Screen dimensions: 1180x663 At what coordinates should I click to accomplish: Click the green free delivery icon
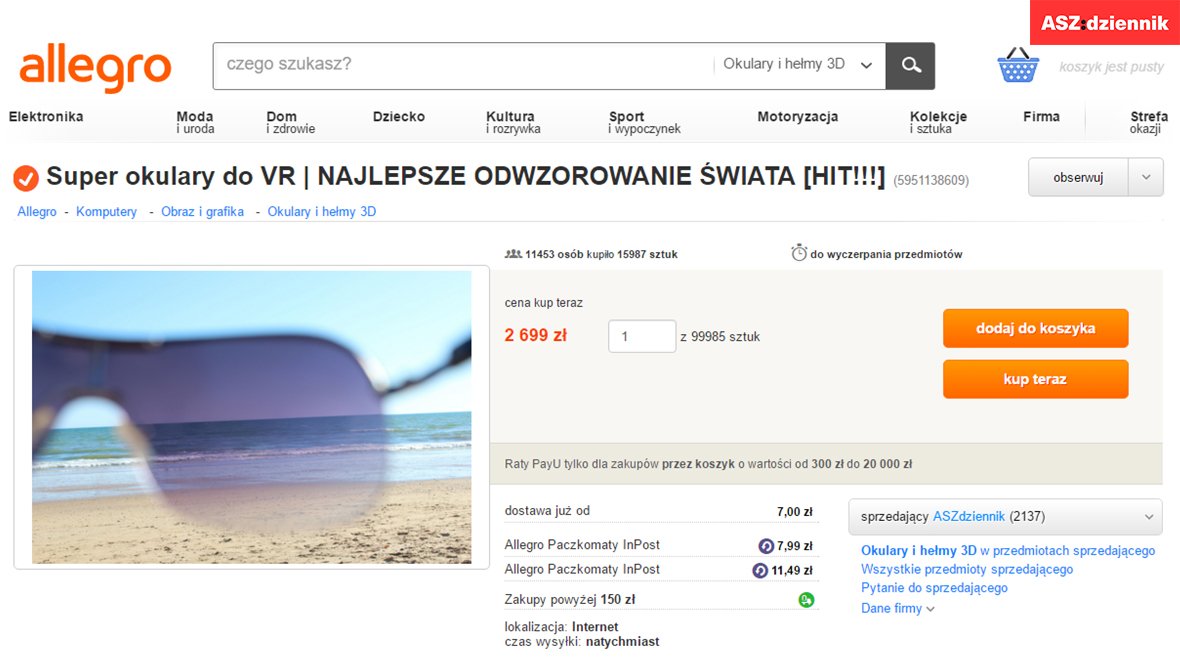[806, 600]
